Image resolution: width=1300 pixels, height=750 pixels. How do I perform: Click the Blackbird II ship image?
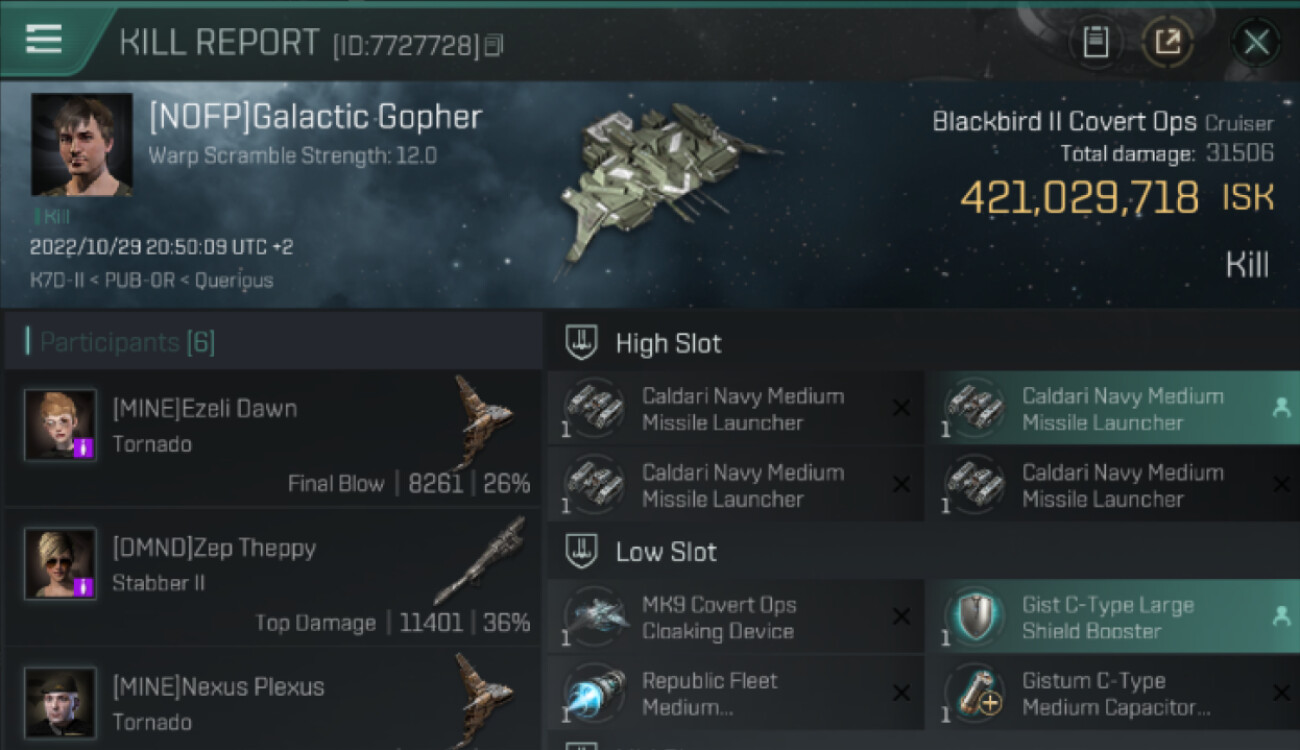(661, 180)
